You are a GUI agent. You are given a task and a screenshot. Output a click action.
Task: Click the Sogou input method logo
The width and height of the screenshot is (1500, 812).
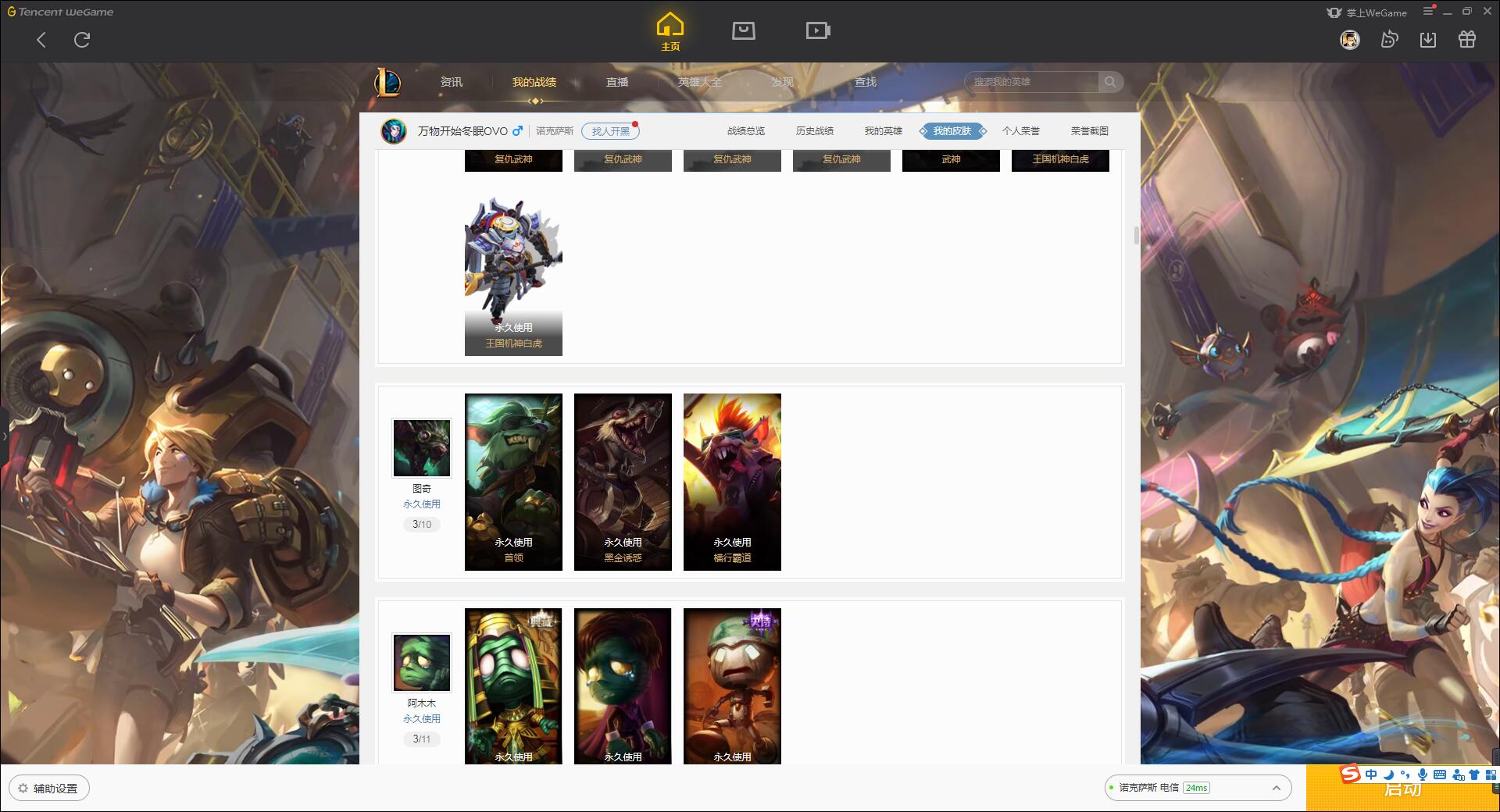tap(1350, 775)
